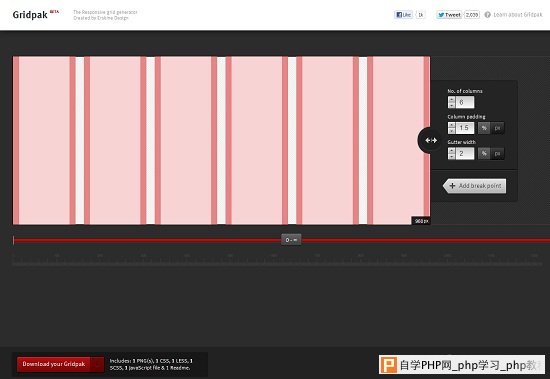Decrease the number of columns
Image resolution: width=550 pixels, height=379 pixels.
[x=451, y=105]
